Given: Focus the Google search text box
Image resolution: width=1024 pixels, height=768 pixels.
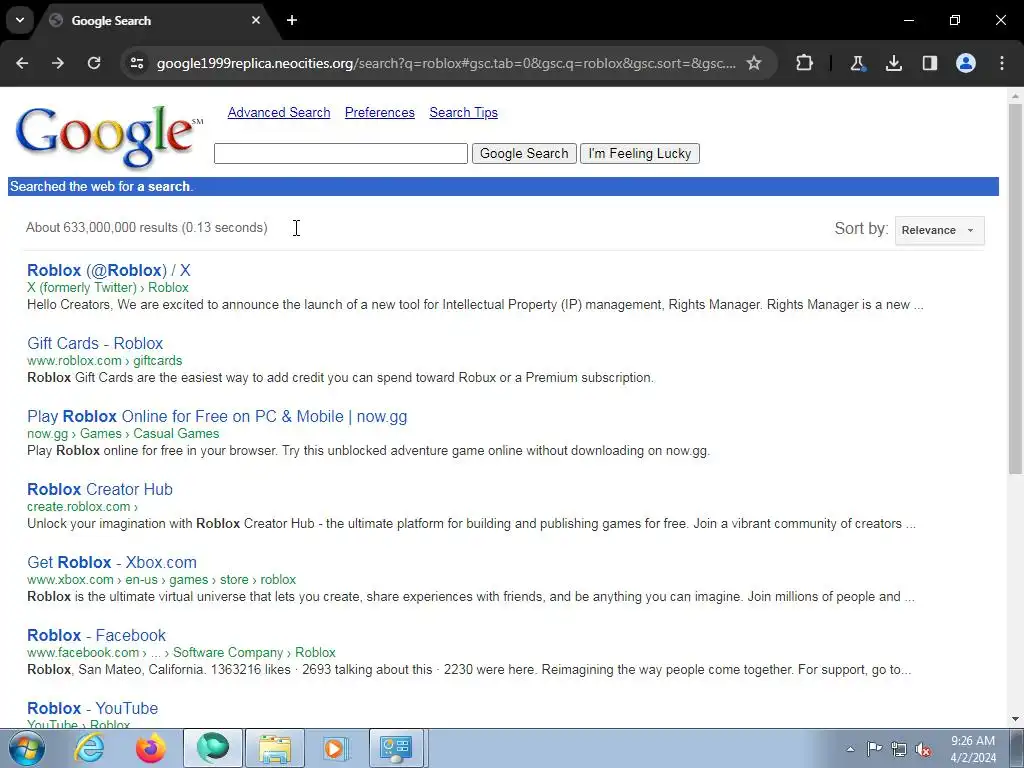Looking at the screenshot, I should (x=341, y=153).
